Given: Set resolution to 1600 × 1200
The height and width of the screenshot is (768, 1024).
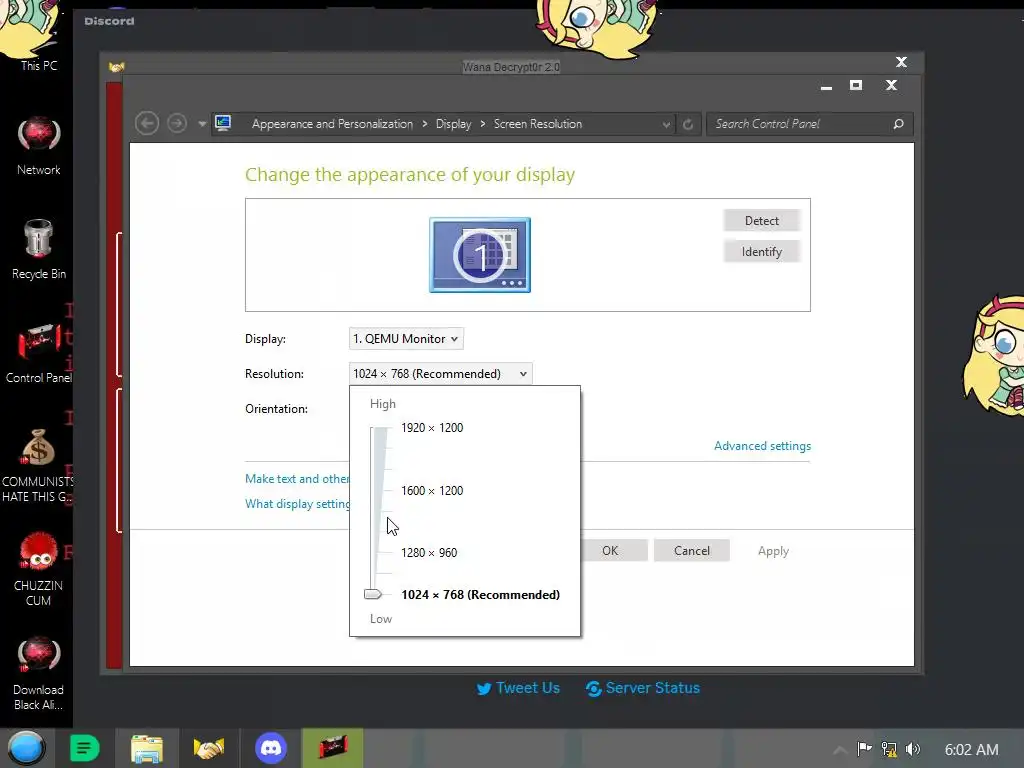Looking at the screenshot, I should [x=432, y=490].
